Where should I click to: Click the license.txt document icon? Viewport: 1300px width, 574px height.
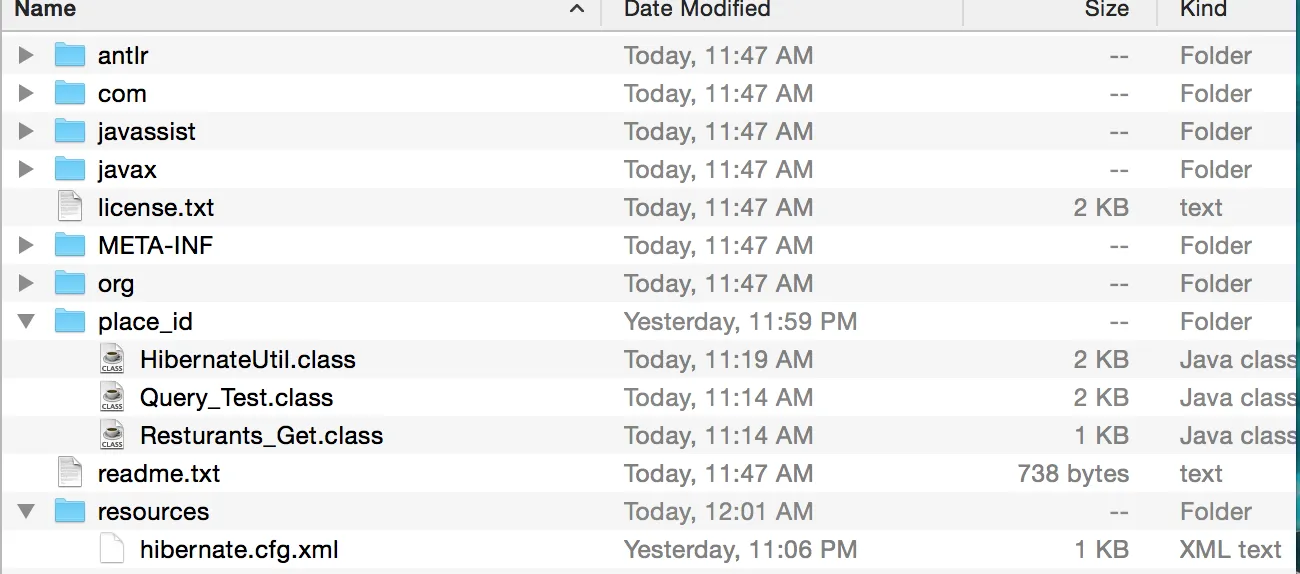coord(70,207)
